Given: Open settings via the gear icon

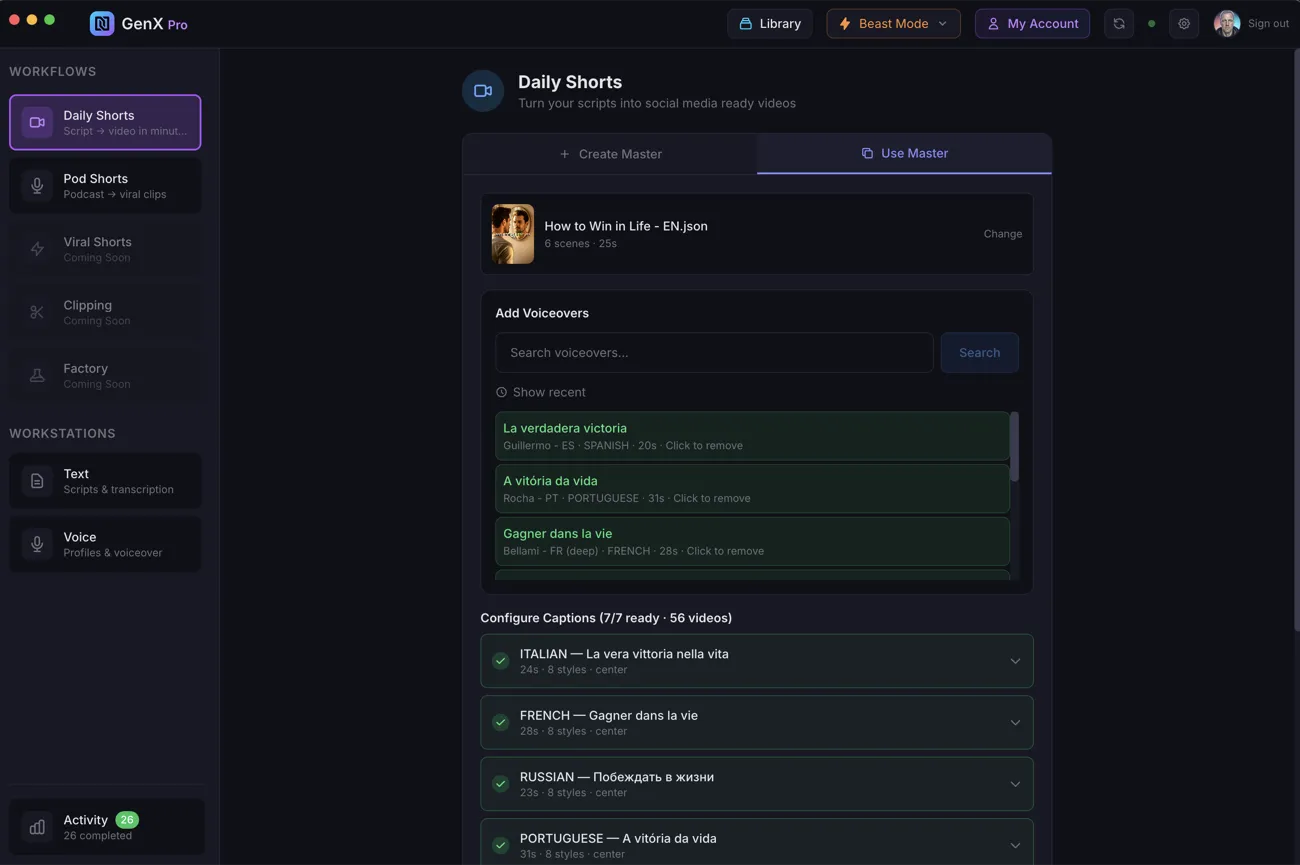Looking at the screenshot, I should [1184, 23].
